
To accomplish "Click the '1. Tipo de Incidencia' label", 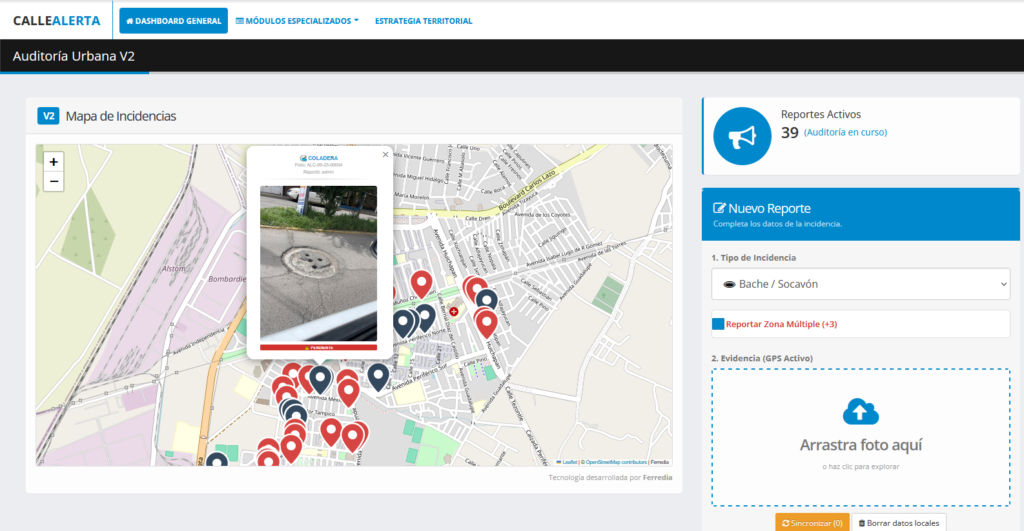I will coord(754,257).
